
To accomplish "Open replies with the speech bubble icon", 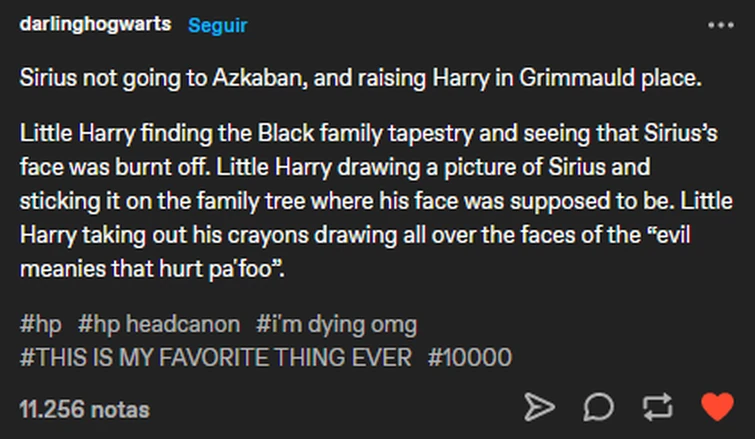I will (599, 407).
